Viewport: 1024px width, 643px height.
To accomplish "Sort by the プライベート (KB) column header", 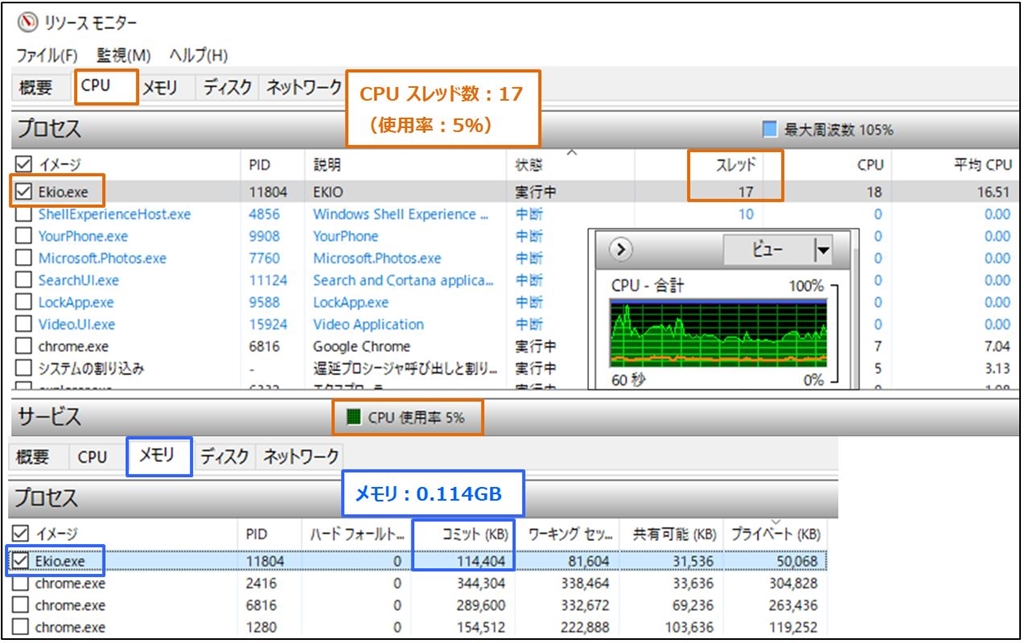I will (x=775, y=534).
